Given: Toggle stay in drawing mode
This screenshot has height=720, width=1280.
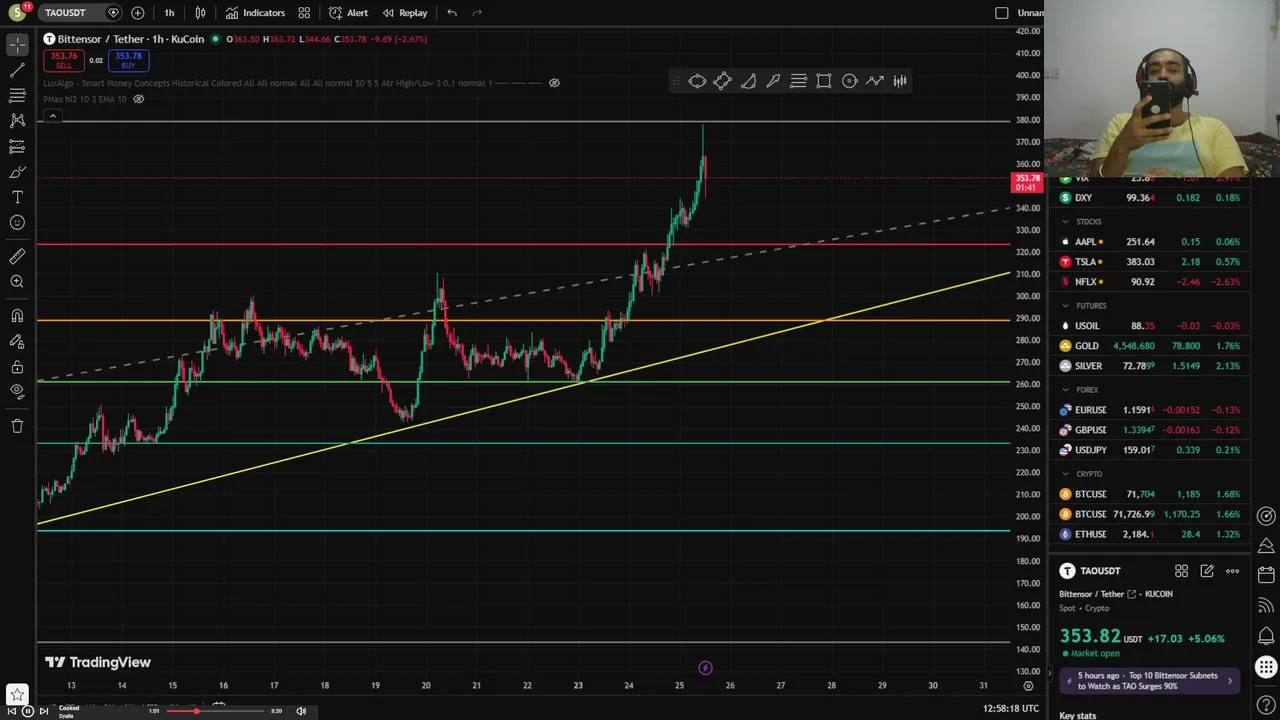Looking at the screenshot, I should pos(17,341).
